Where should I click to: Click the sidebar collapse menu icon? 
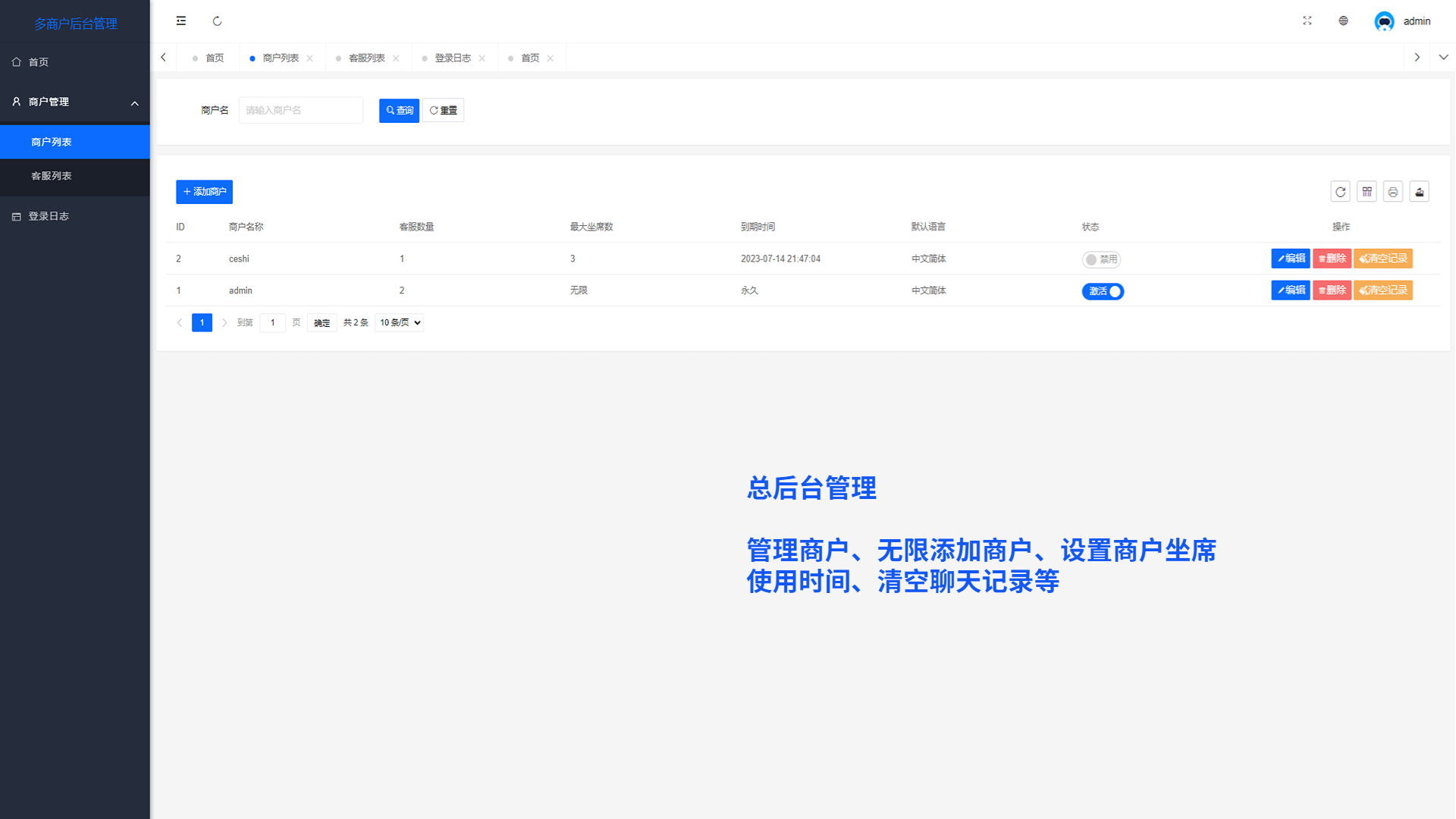[x=180, y=21]
